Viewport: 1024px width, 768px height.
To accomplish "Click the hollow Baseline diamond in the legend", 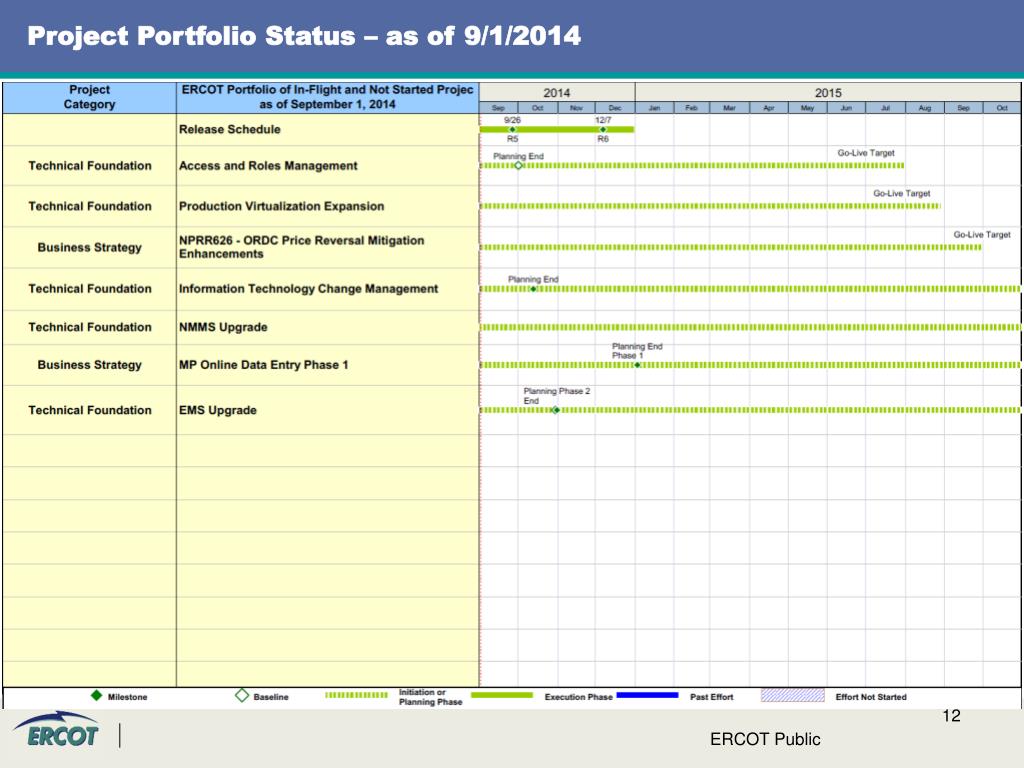I will 242,696.
